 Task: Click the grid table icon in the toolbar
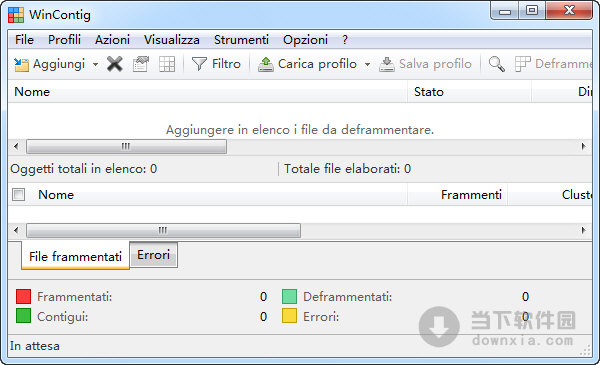pos(167,64)
